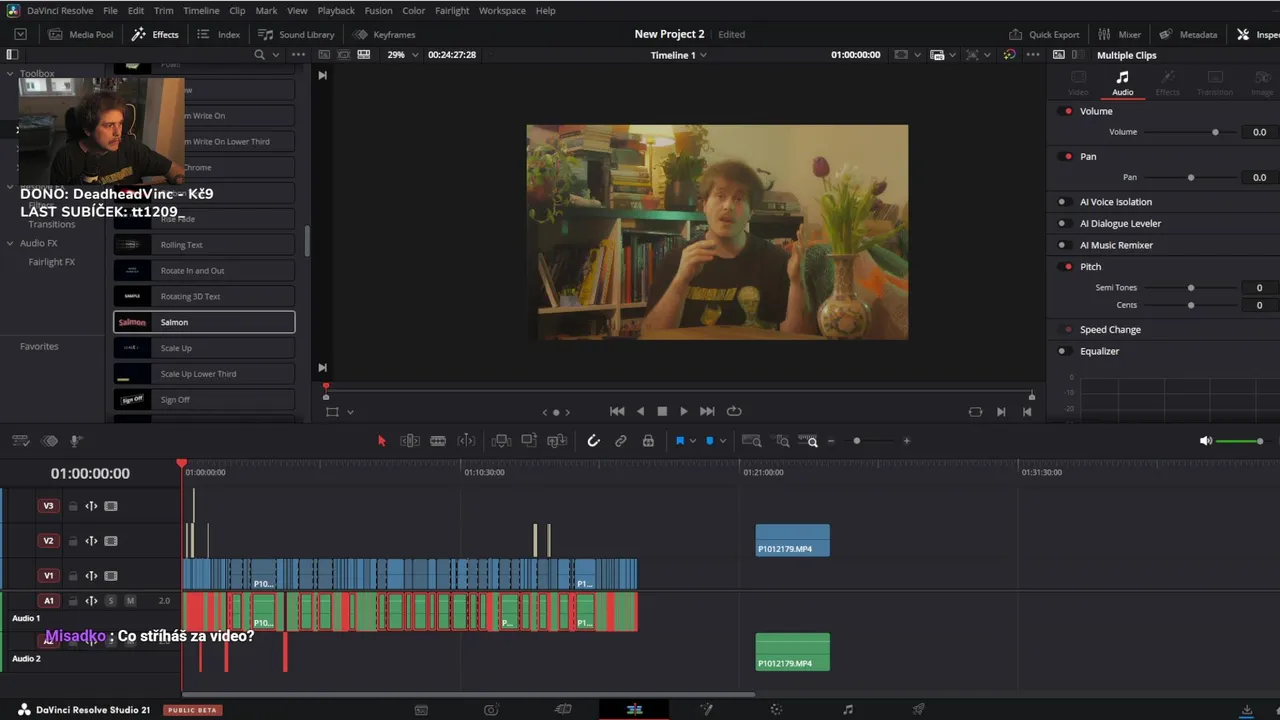The height and width of the screenshot is (720, 1280).
Task: Switch to the Video inspector tab
Action: click(x=1078, y=83)
